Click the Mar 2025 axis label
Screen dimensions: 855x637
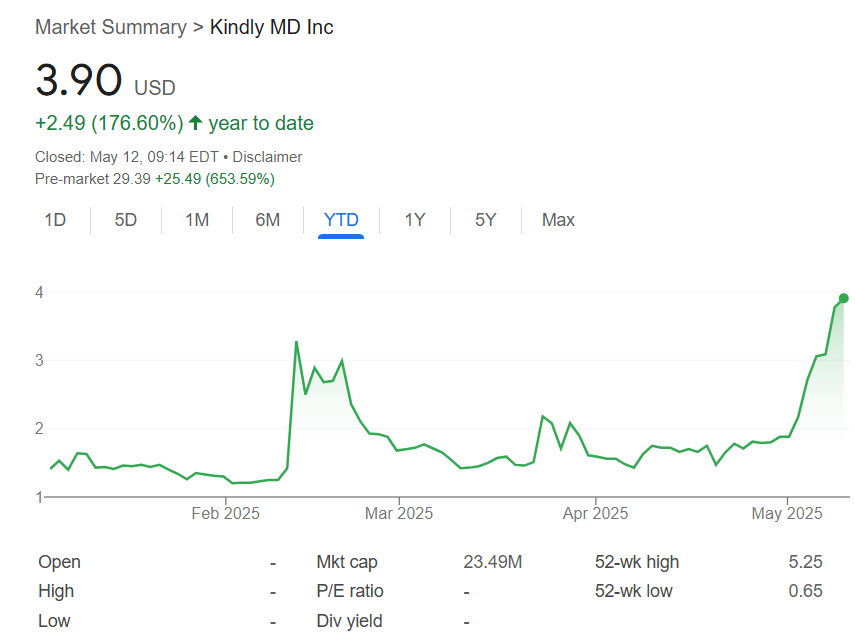pyautogui.click(x=399, y=513)
